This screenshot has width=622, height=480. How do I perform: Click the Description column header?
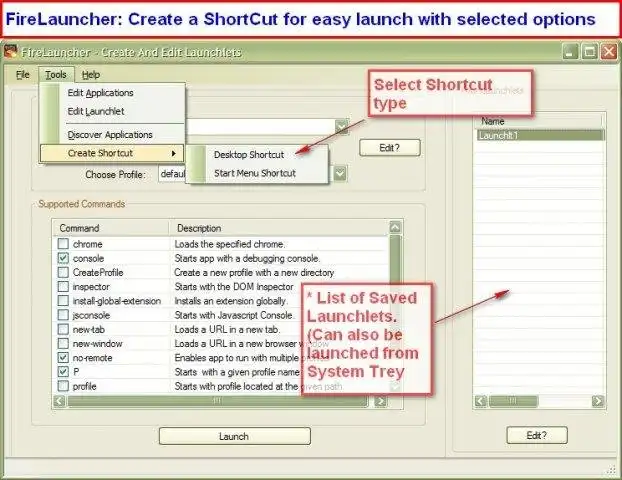coord(279,228)
